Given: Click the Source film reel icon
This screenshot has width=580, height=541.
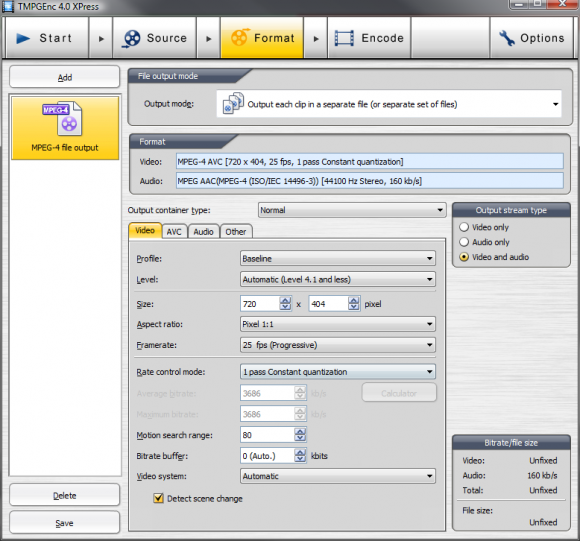Looking at the screenshot, I should (x=131, y=38).
